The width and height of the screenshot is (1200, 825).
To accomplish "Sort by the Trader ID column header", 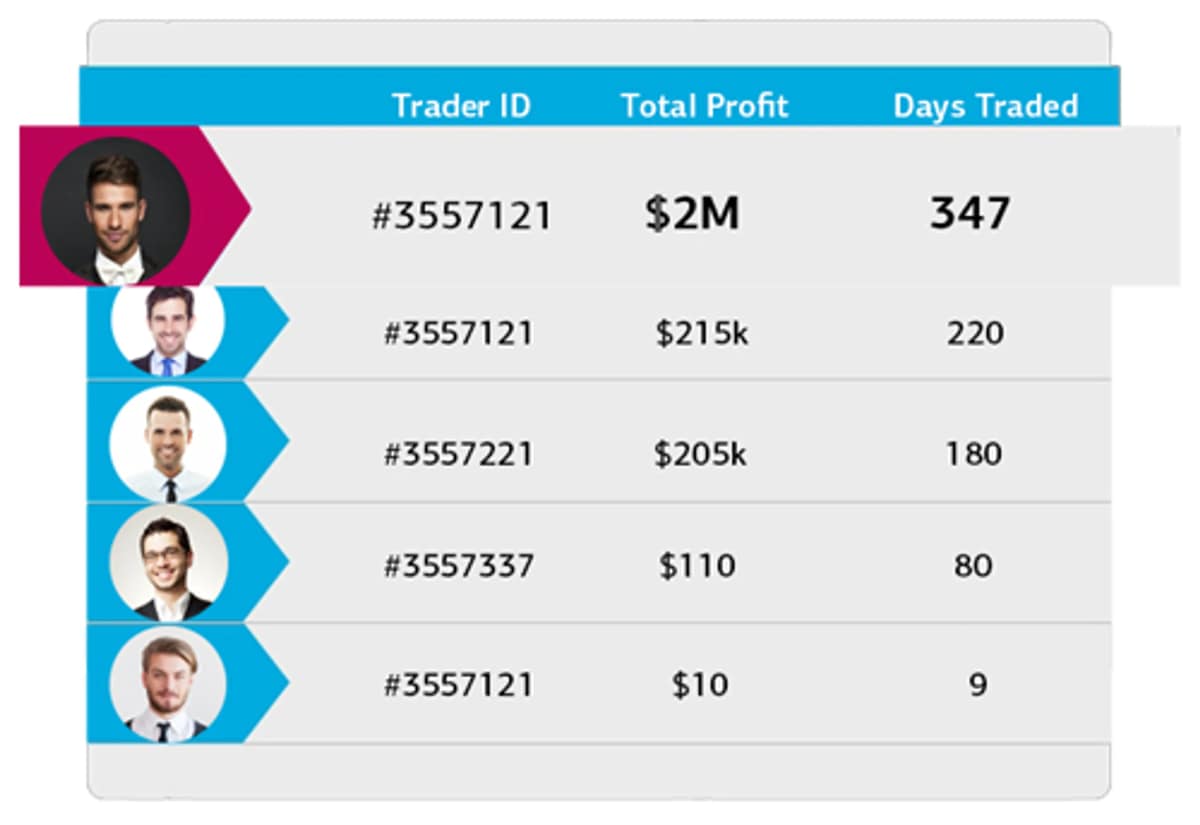I will tap(461, 106).
